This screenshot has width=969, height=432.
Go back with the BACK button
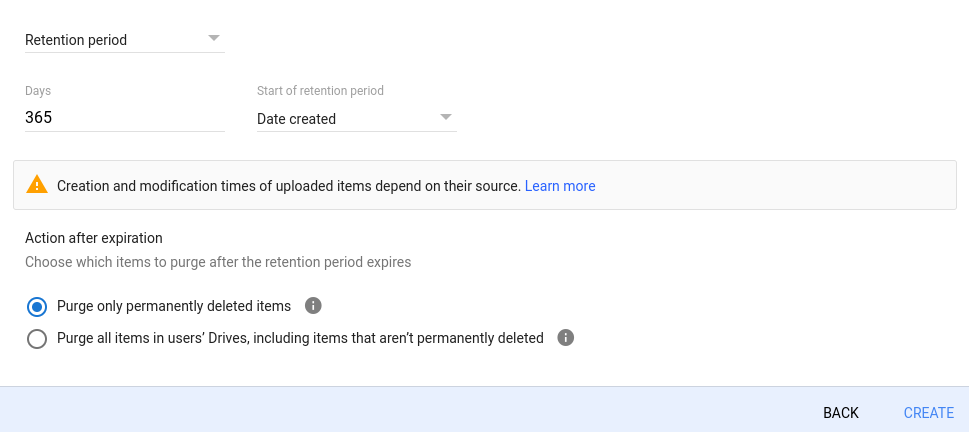[840, 413]
